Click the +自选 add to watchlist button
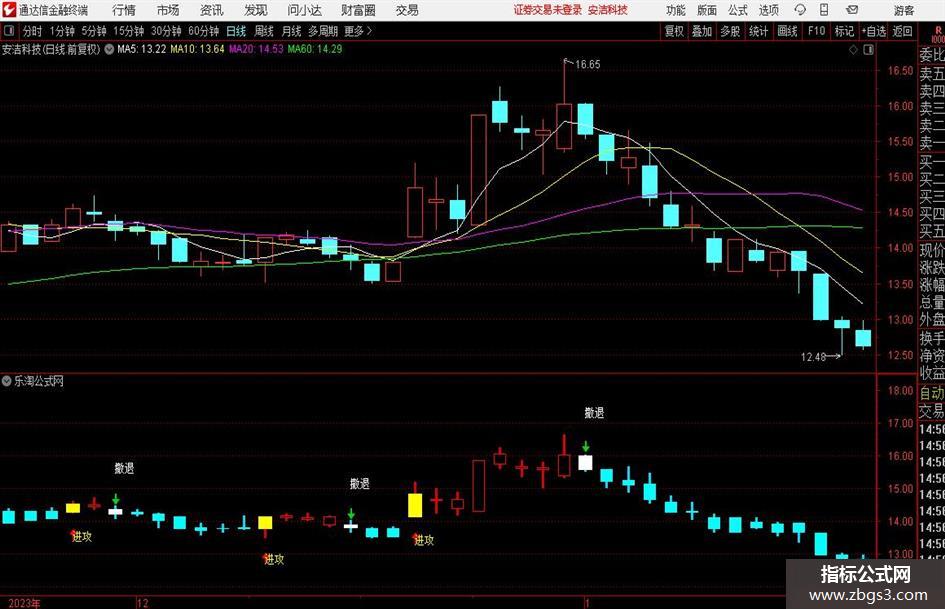The image size is (945, 609). click(874, 31)
